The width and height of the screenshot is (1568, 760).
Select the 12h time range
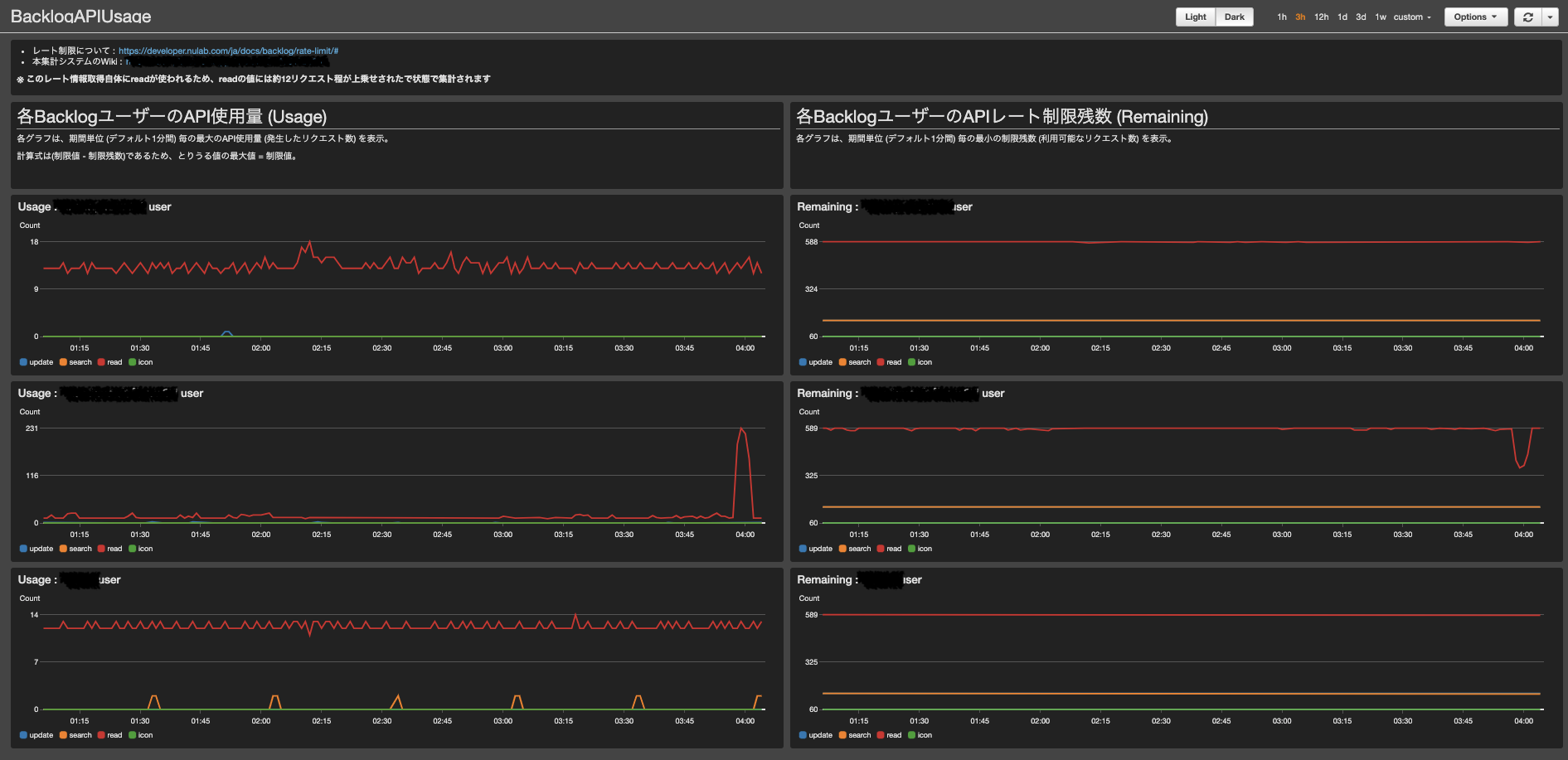coord(1322,17)
